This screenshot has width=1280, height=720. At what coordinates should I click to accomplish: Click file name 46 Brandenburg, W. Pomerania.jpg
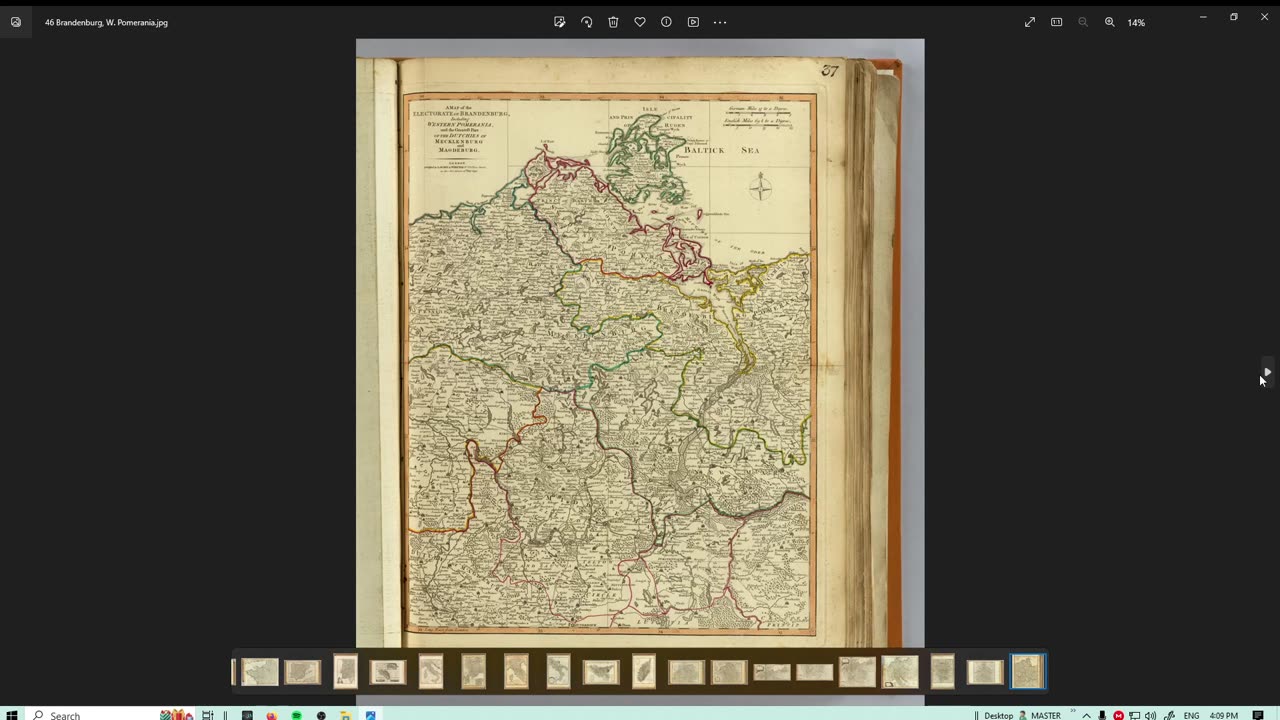click(106, 22)
